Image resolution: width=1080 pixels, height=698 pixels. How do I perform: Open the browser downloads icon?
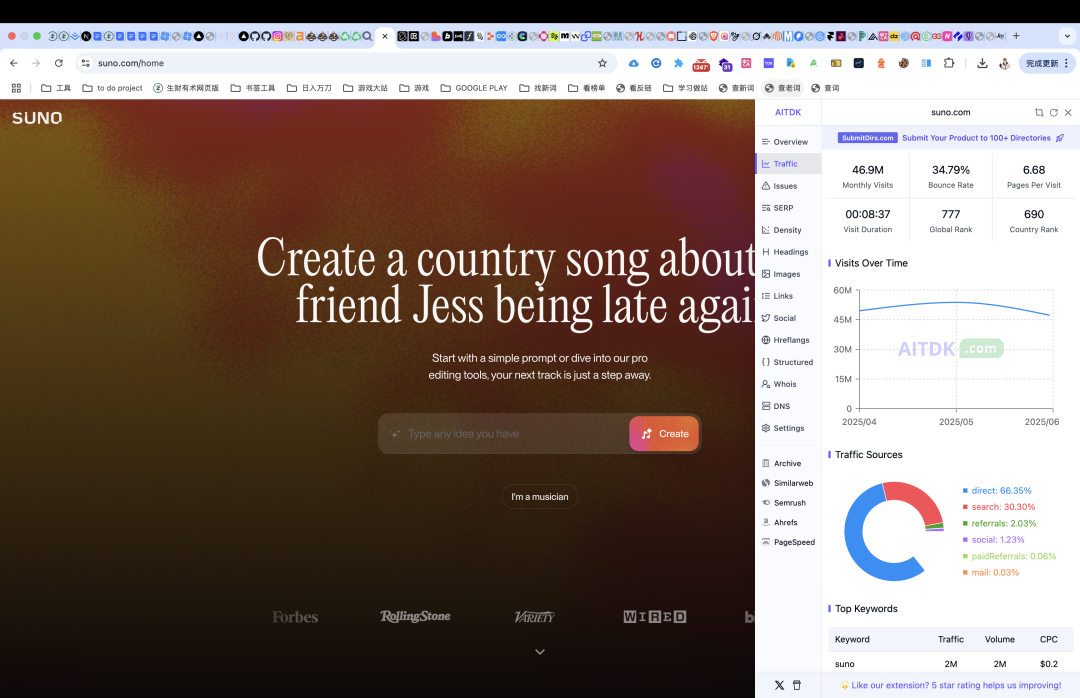(982, 63)
